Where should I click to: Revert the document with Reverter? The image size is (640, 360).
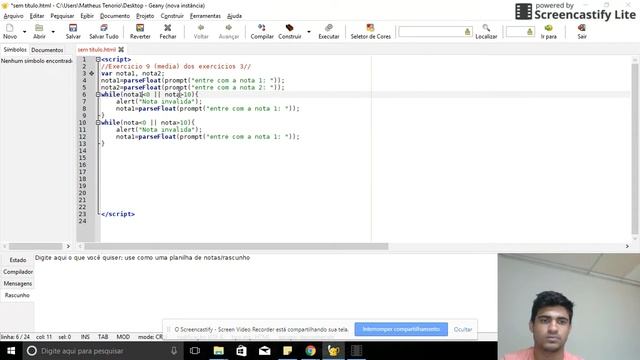(x=140, y=31)
